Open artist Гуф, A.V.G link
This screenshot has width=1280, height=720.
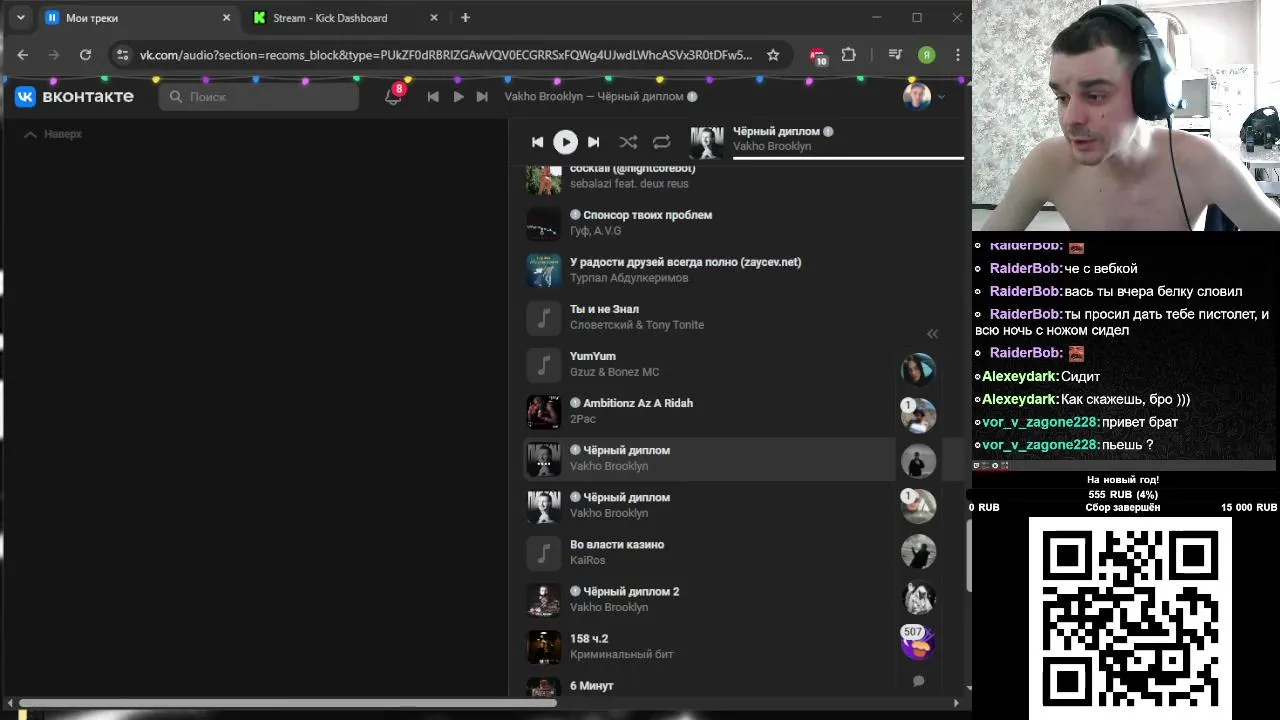tap(595, 231)
